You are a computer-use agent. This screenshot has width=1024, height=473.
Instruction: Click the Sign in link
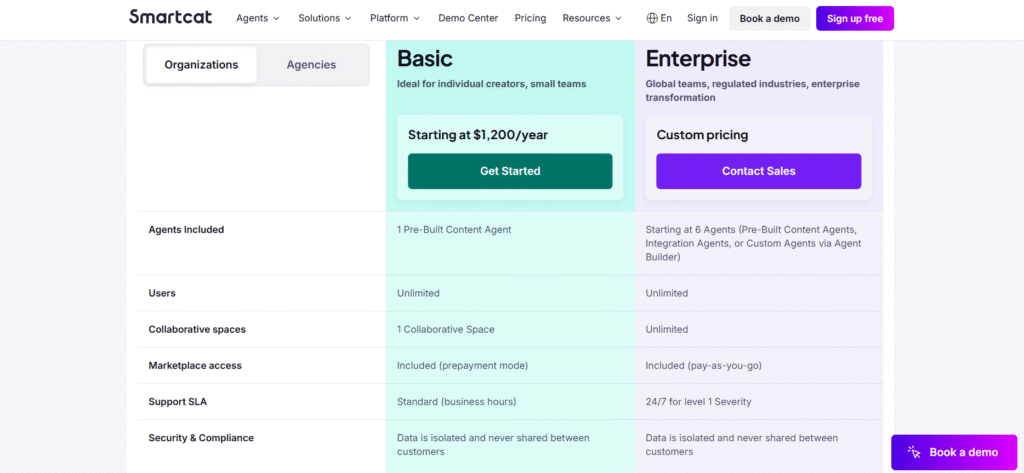702,18
